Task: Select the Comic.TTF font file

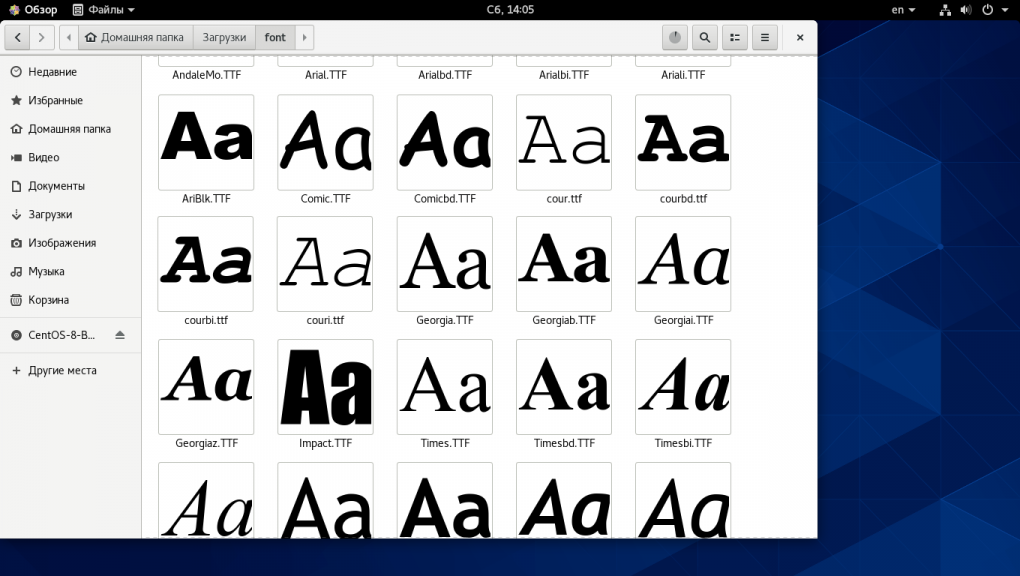Action: click(x=325, y=143)
